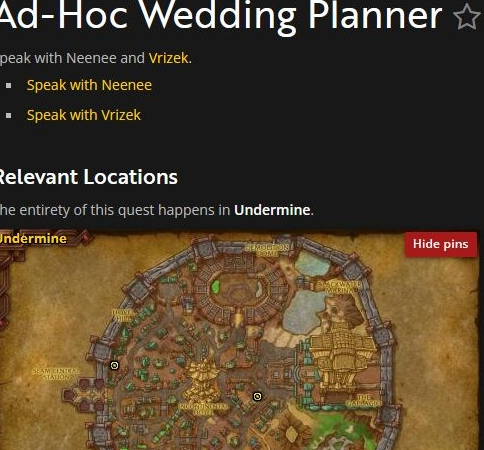Open the Speak with Vrizek objective link
484x450 pixels.
[x=84, y=115]
